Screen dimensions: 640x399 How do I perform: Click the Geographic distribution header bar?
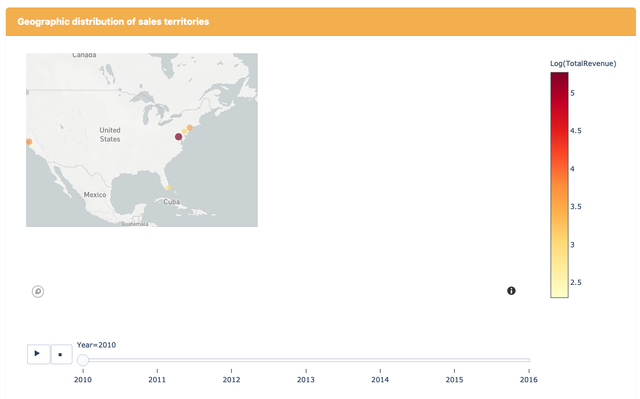point(321,22)
